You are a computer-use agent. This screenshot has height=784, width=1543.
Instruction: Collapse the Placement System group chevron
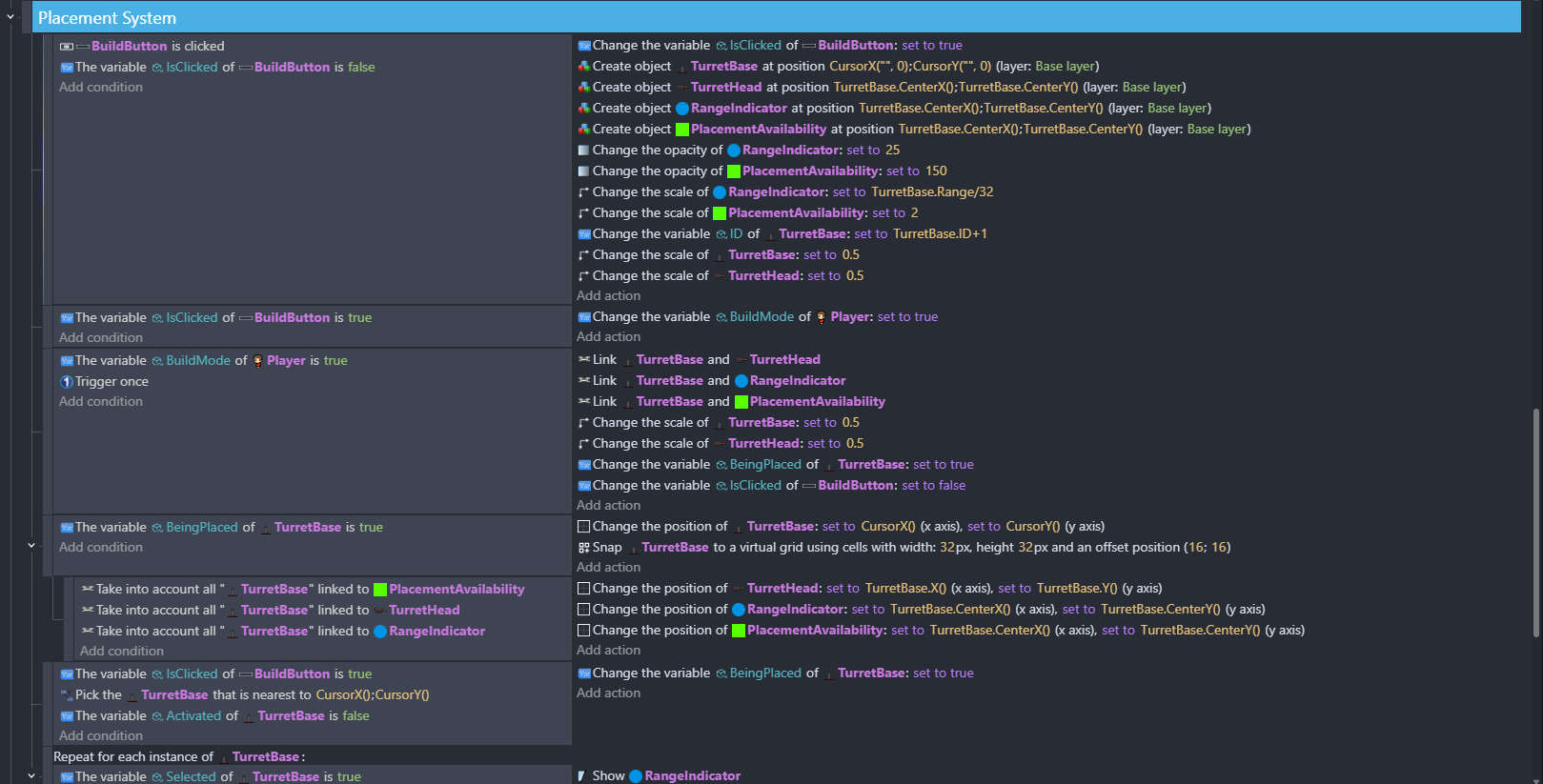(10, 17)
